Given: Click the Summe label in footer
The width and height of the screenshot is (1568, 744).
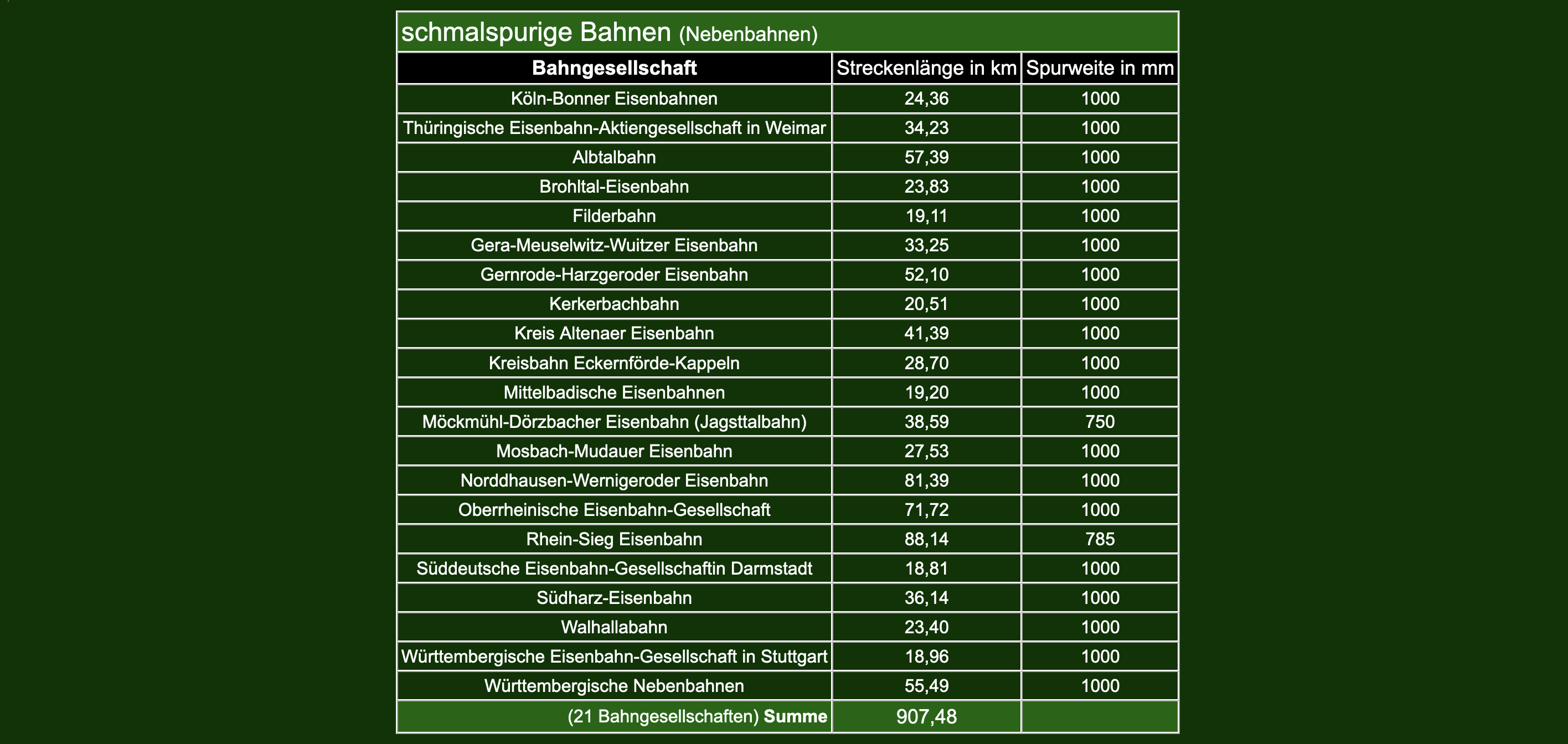Looking at the screenshot, I should pyautogui.click(x=795, y=717).
